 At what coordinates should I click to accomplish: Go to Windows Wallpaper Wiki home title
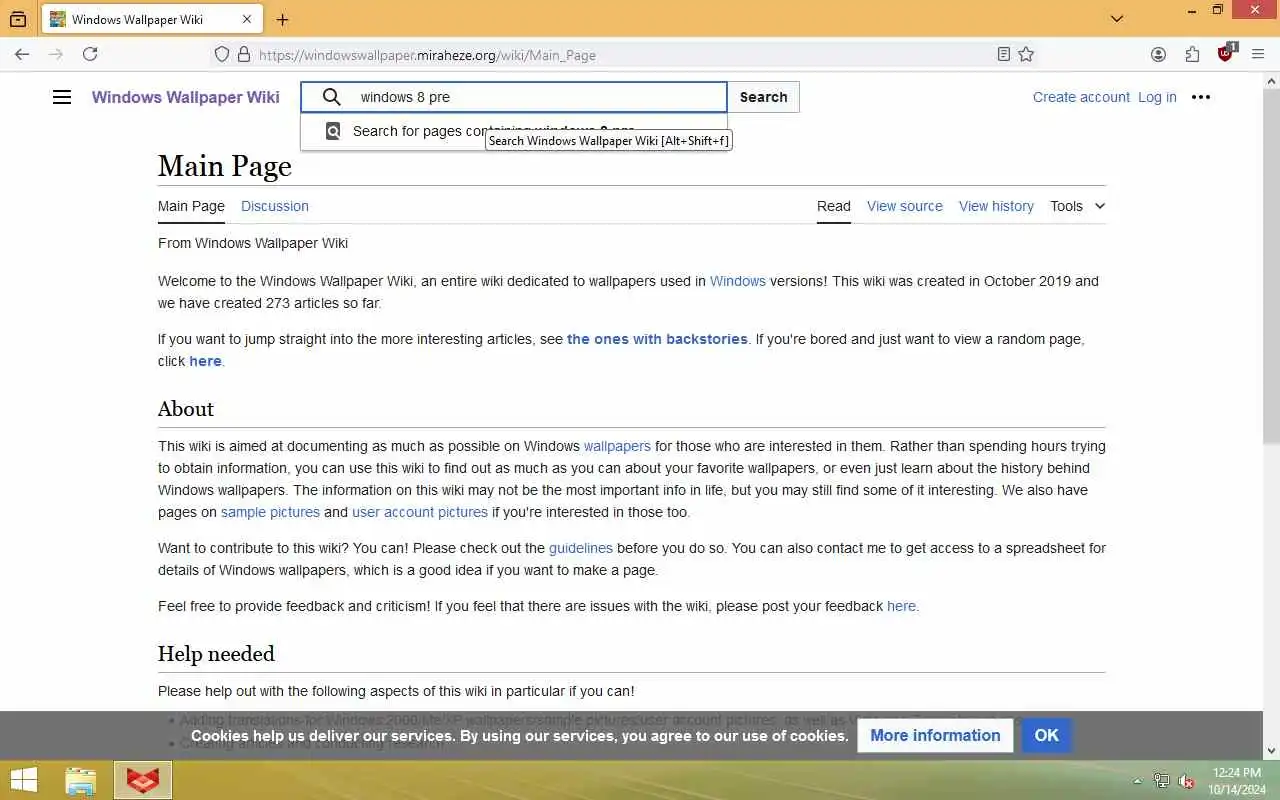coord(186,97)
